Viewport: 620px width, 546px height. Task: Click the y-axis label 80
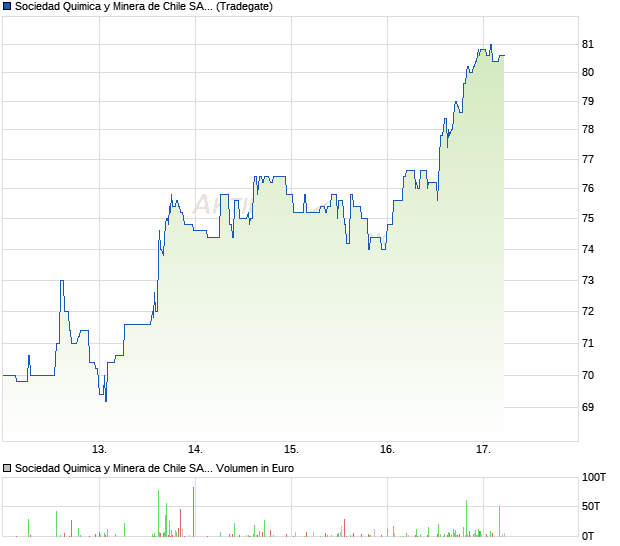588,72
